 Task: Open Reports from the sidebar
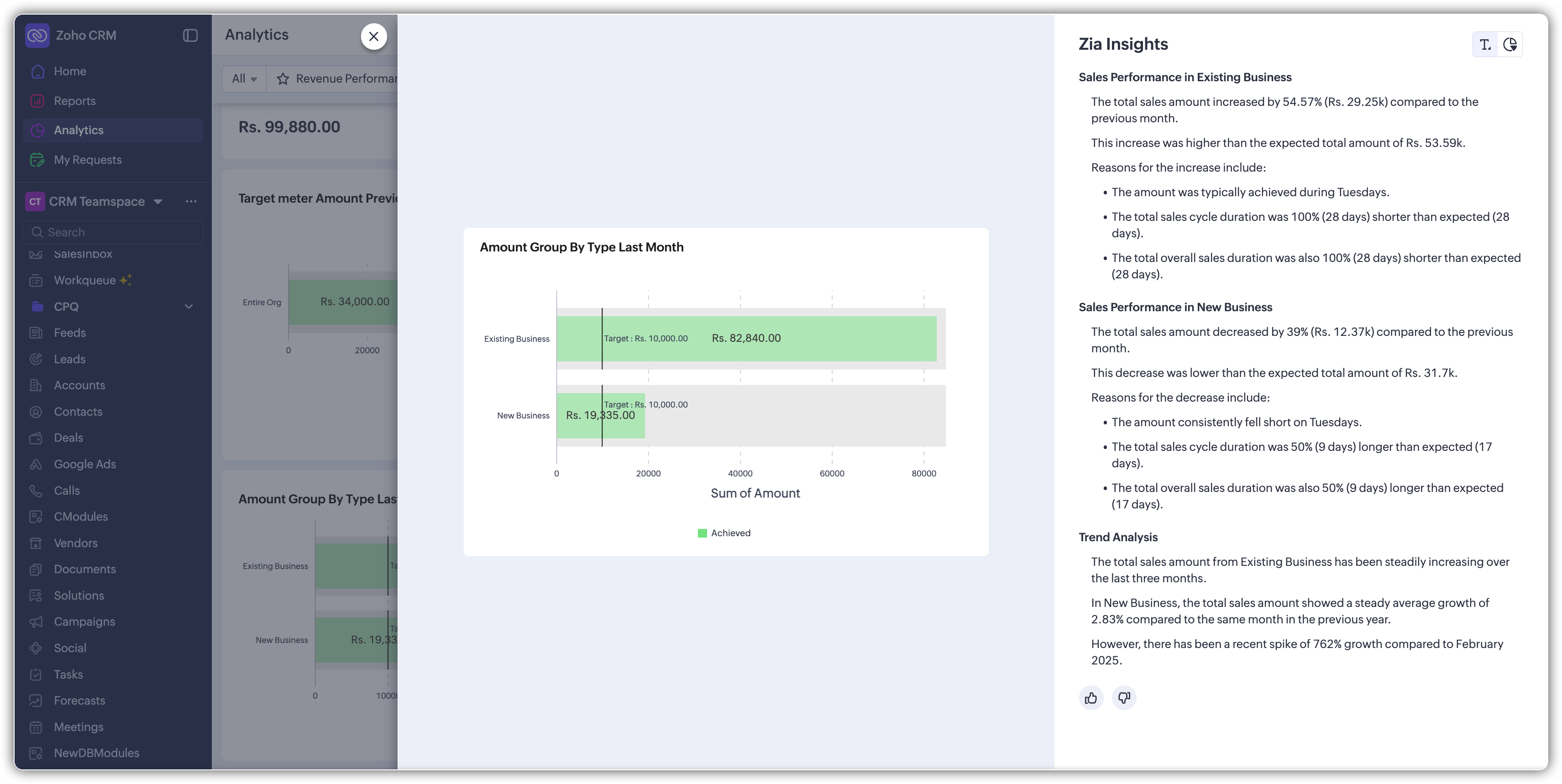coord(74,101)
